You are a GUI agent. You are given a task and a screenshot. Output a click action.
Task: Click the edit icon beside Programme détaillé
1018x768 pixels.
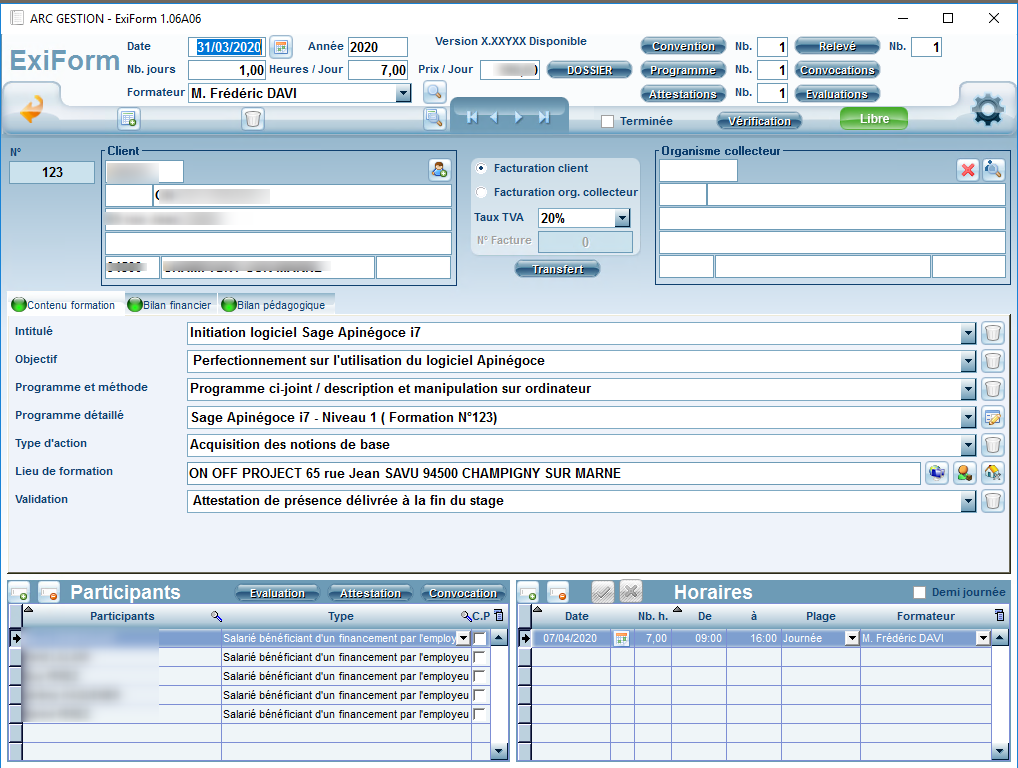(x=992, y=418)
